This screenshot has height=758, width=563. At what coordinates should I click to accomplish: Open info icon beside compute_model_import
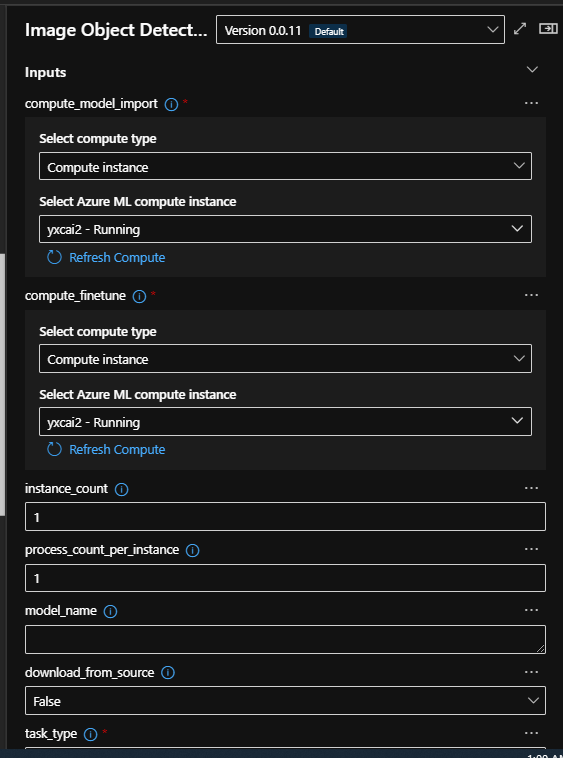coord(171,104)
